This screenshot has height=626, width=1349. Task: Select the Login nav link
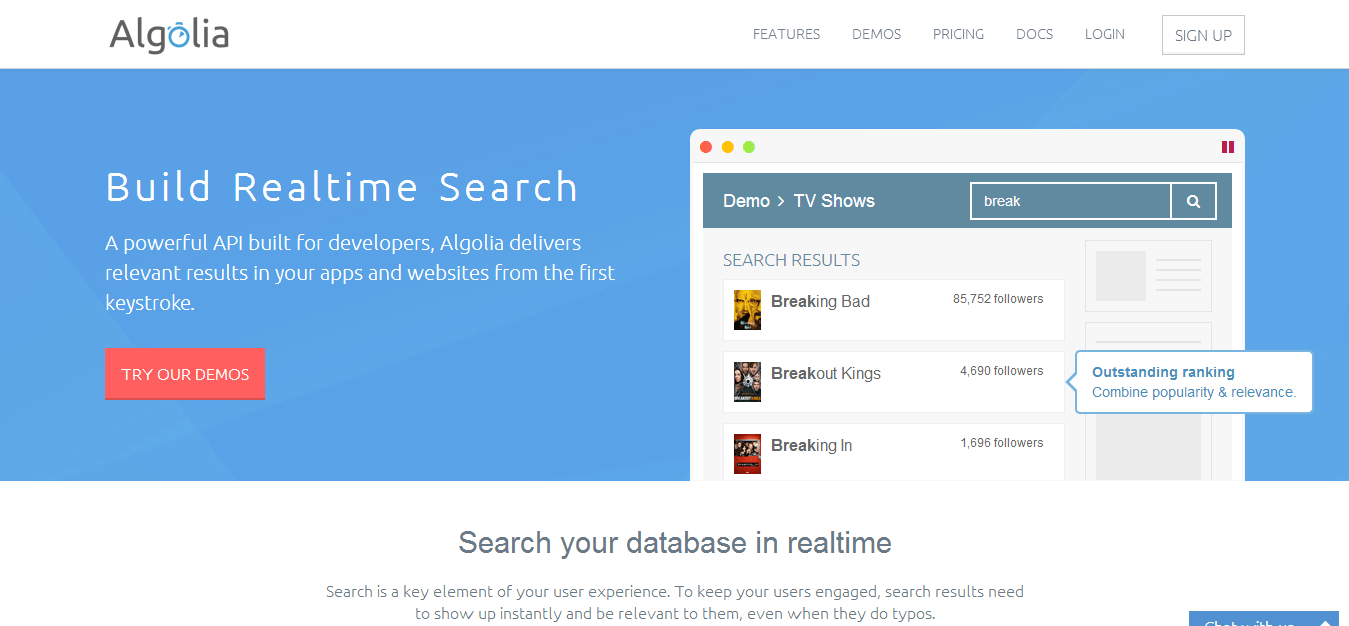pyautogui.click(x=1104, y=34)
